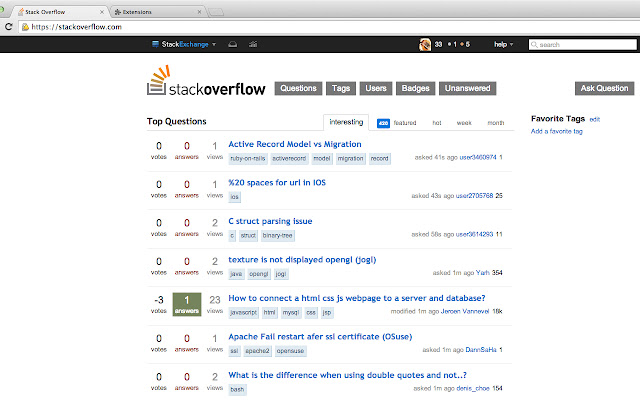Go to the Badges page
Image resolution: width=640 pixels, height=400 pixels.
point(415,88)
